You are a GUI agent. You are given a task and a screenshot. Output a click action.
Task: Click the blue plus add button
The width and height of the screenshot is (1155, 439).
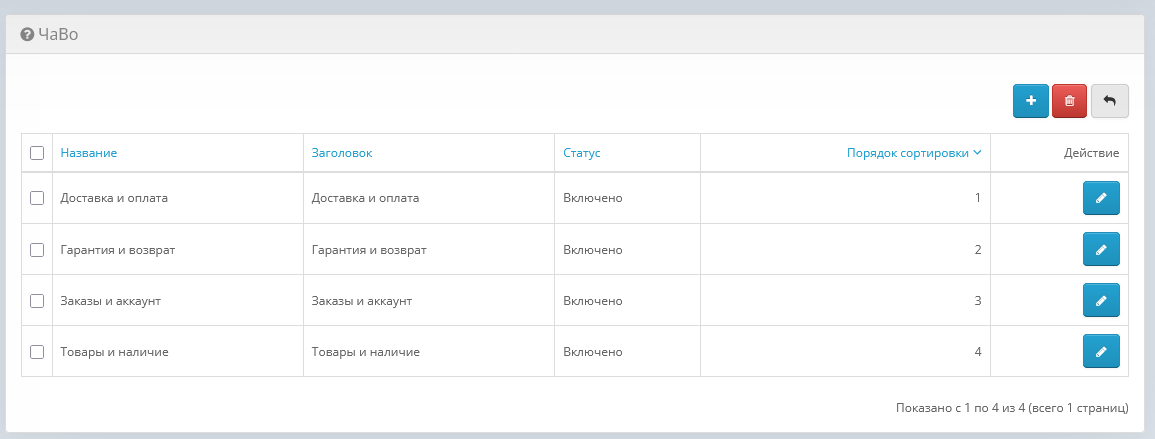(1030, 101)
